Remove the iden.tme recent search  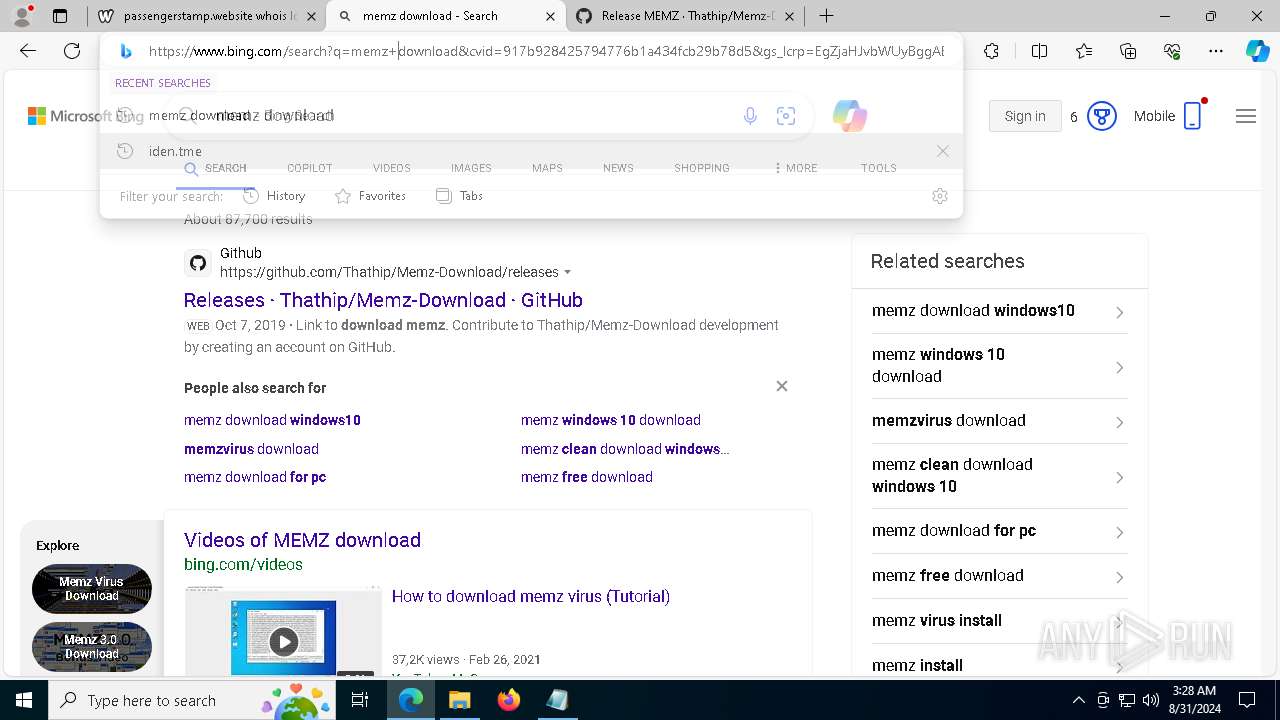[x=942, y=151]
